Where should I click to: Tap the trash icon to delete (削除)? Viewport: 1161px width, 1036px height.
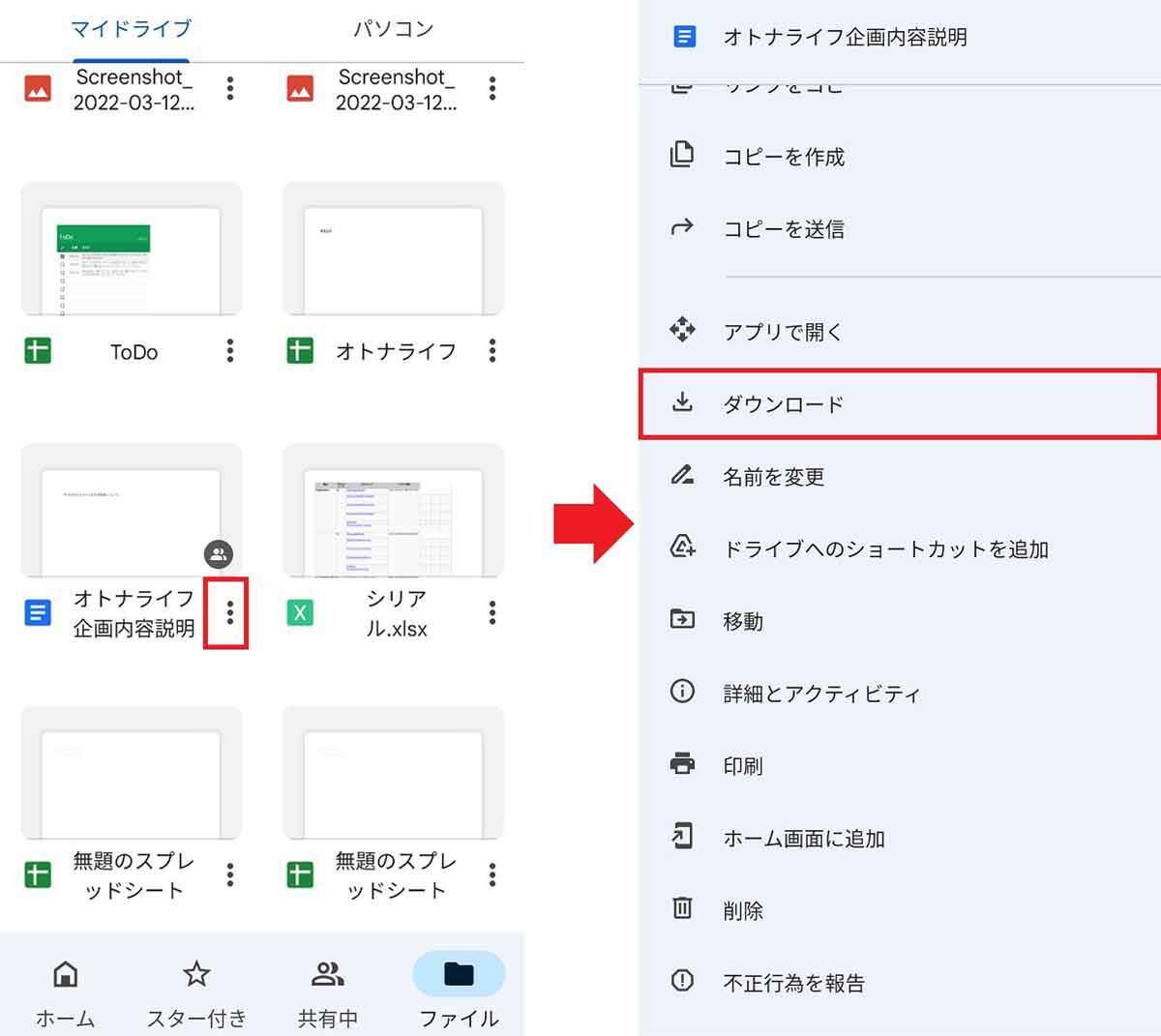coord(682,908)
